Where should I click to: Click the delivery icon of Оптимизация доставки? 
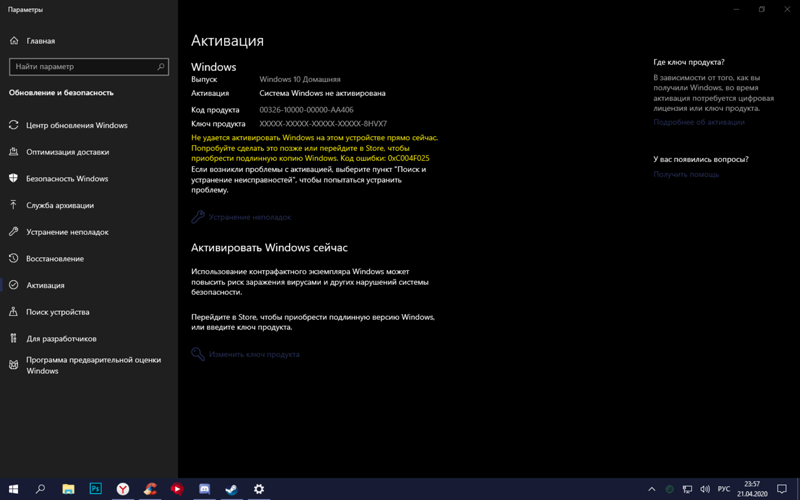tap(14, 152)
